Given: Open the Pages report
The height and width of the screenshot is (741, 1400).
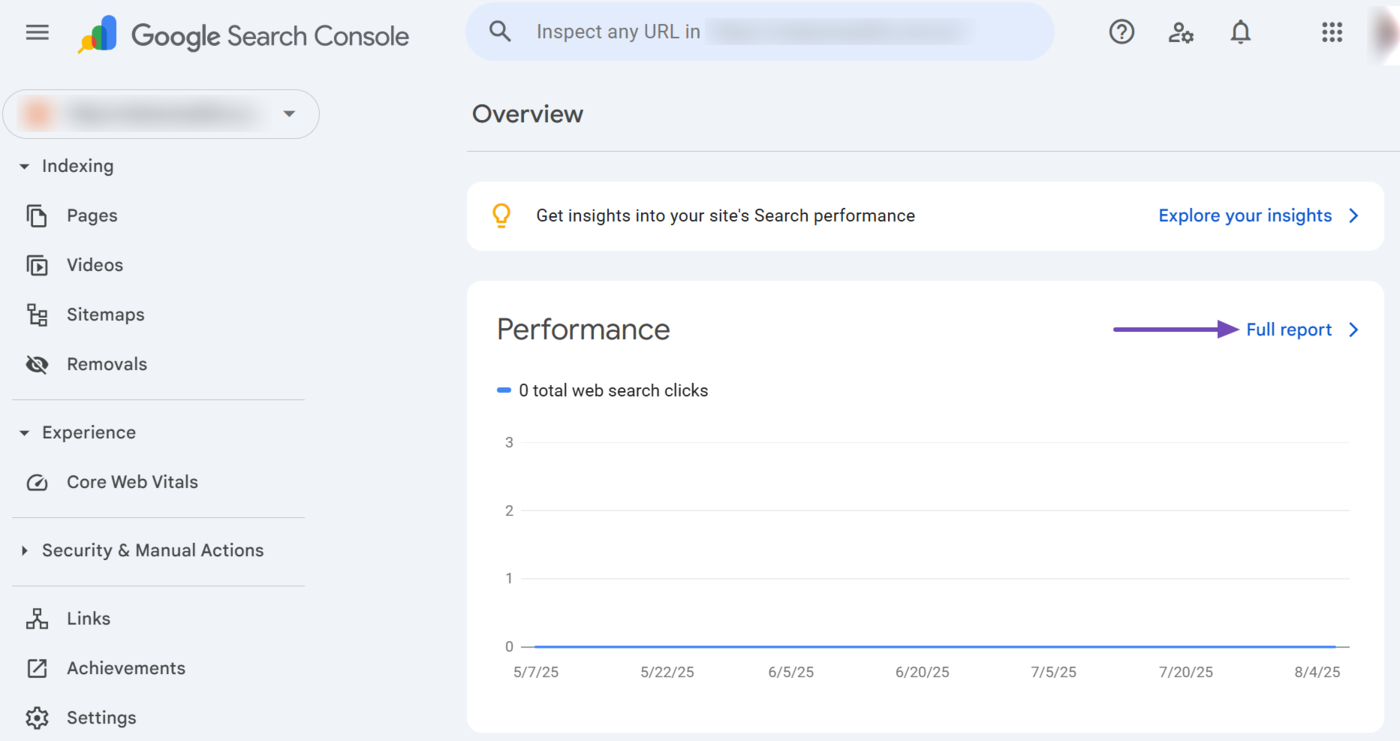Looking at the screenshot, I should click(91, 216).
